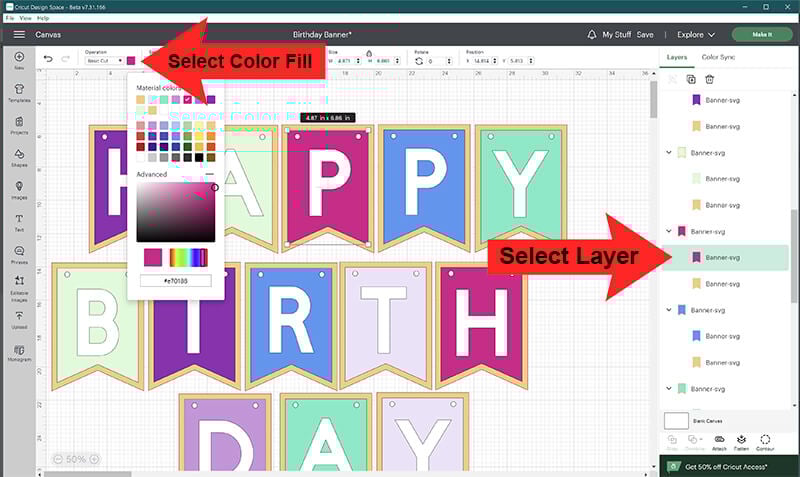The image size is (800, 477).
Task: Click the rotate angle input field
Action: pos(436,61)
